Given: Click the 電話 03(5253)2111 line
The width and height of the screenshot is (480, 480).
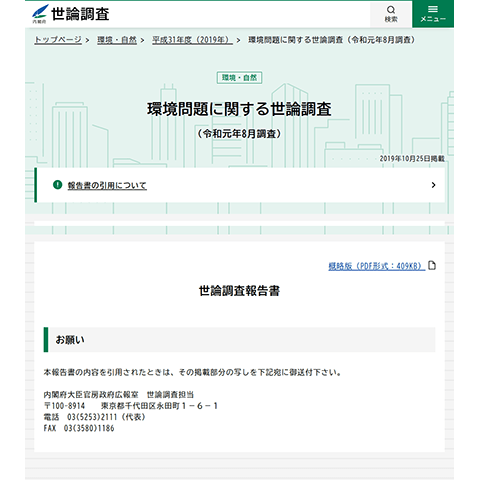Looking at the screenshot, I should click(x=94, y=417).
